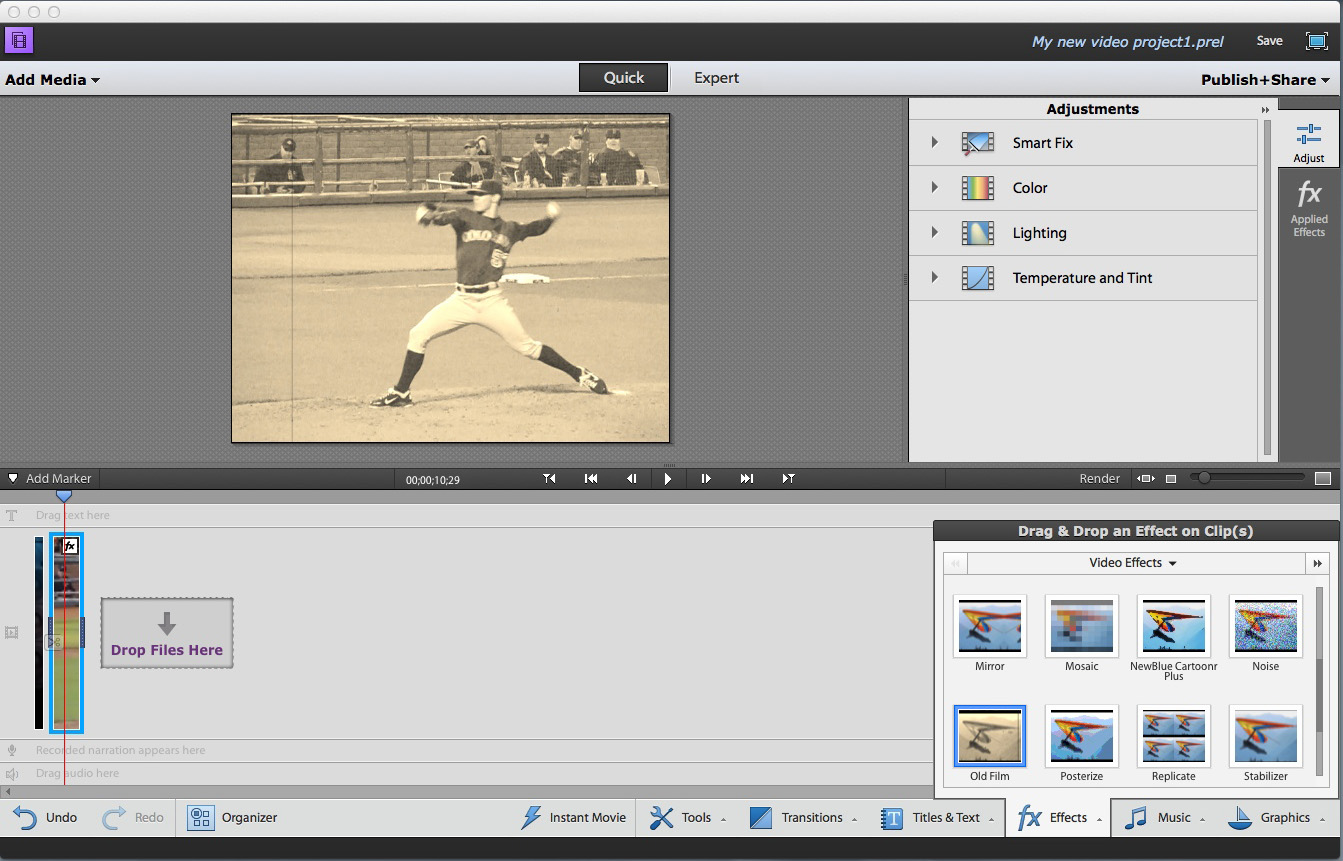Click the fullscreen monitor icon beside Save
1343x861 pixels.
click(1316, 41)
